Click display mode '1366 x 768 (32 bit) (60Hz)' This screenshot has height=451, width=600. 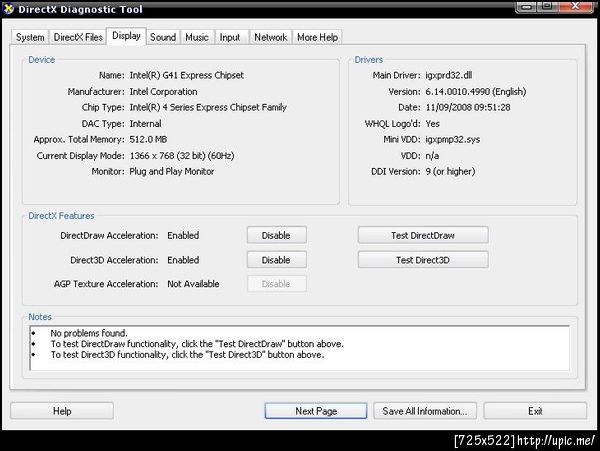pyautogui.click(x=182, y=156)
